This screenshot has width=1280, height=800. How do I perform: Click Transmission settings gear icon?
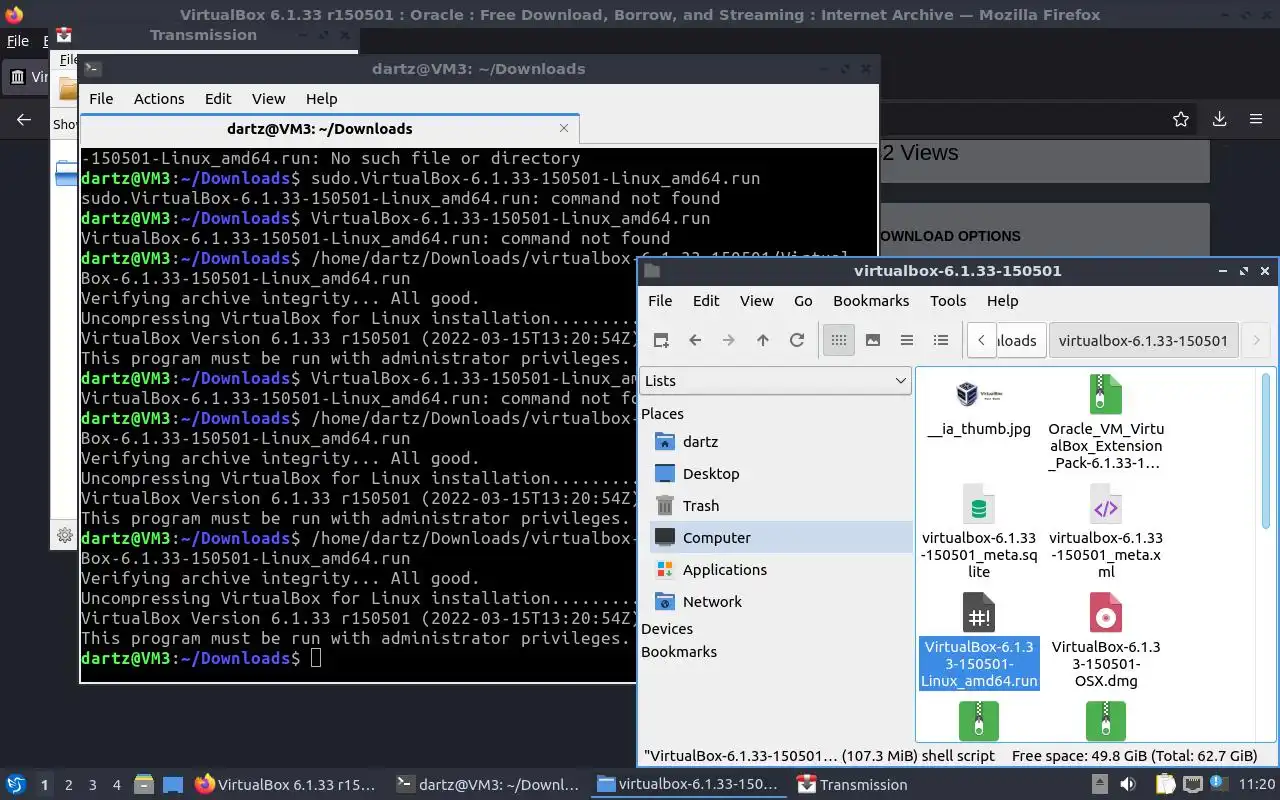[65, 535]
